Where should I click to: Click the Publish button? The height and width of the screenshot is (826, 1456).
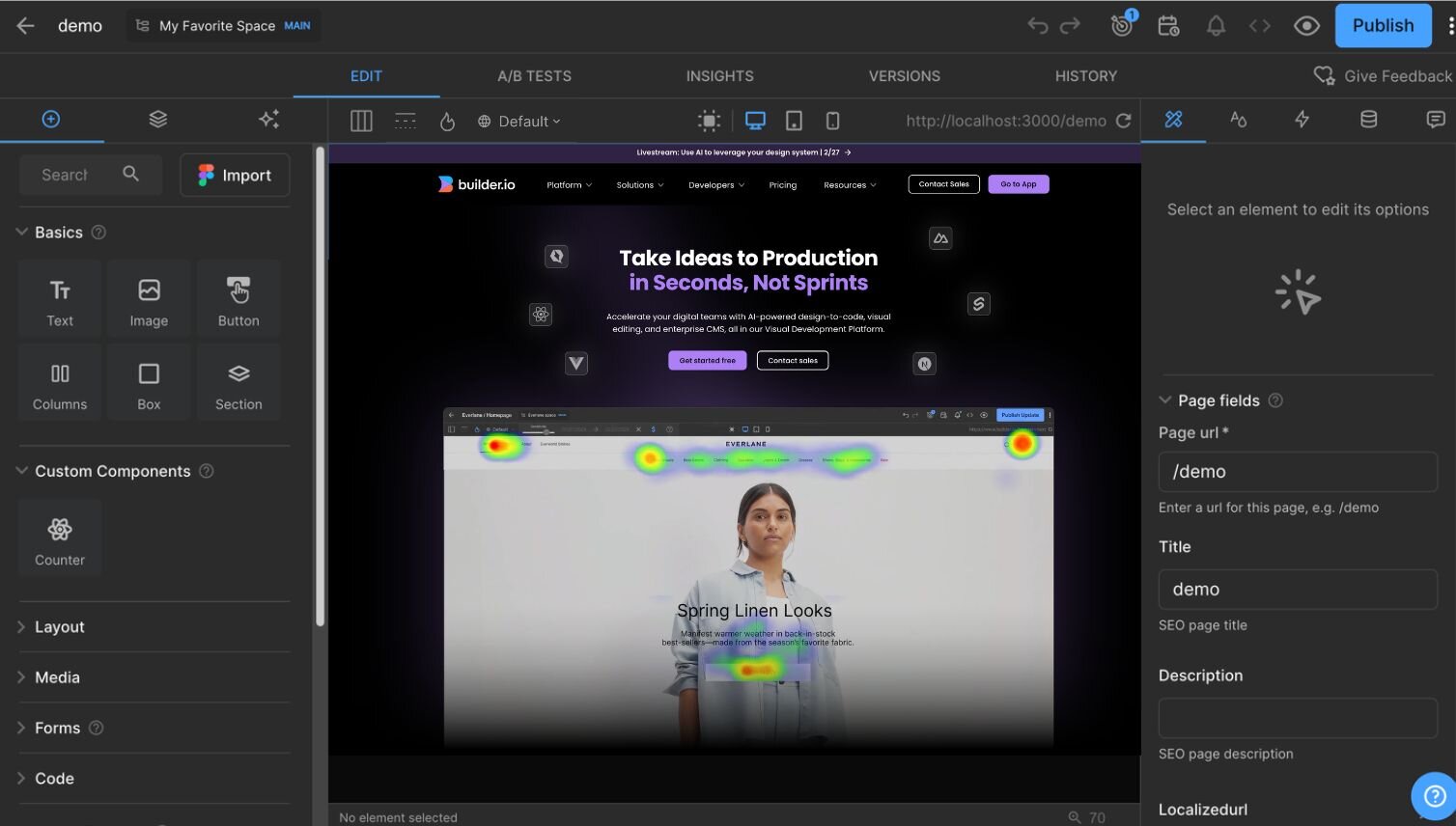pos(1383,26)
